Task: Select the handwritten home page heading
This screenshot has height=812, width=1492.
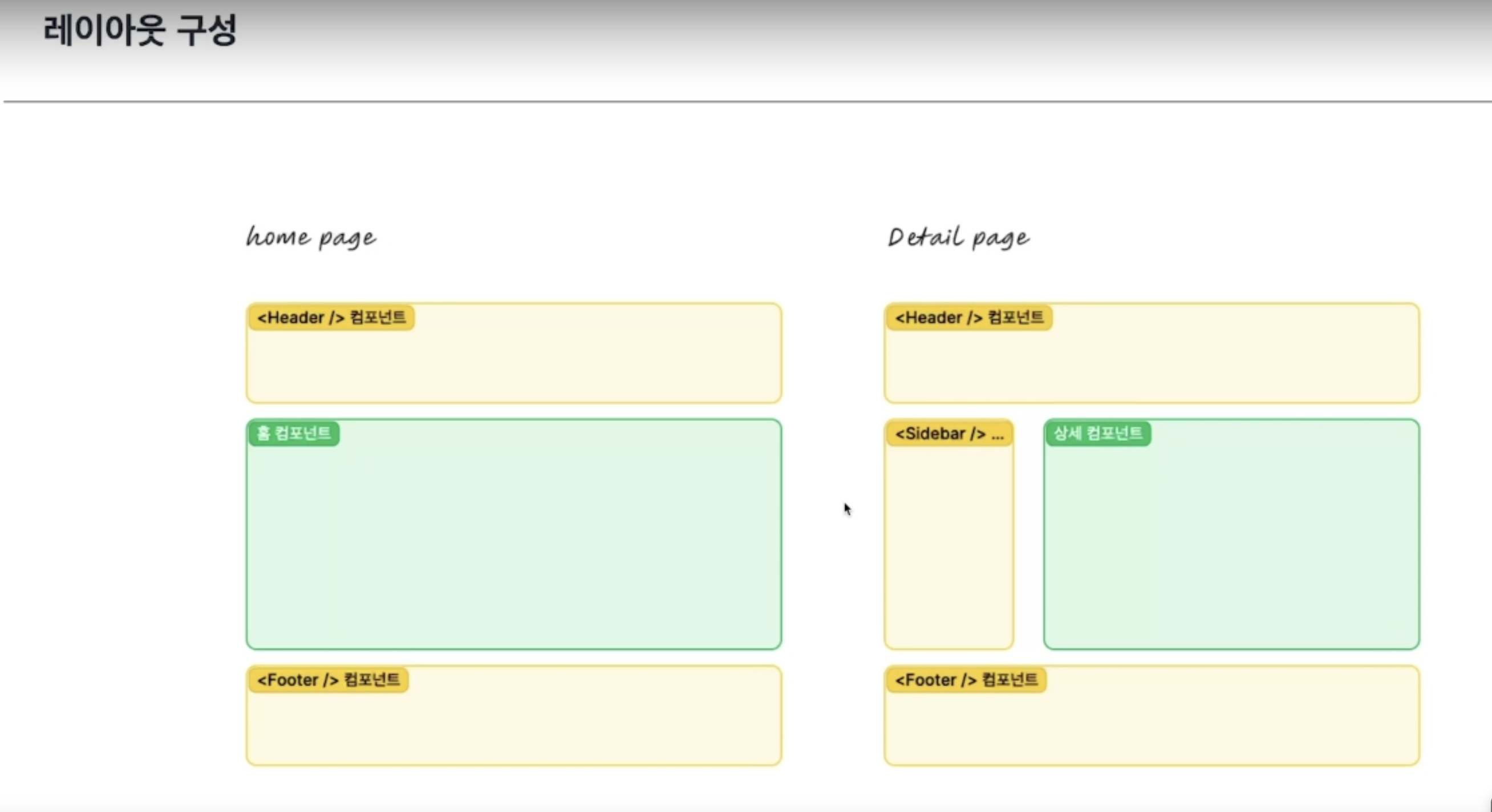Action: (x=311, y=237)
